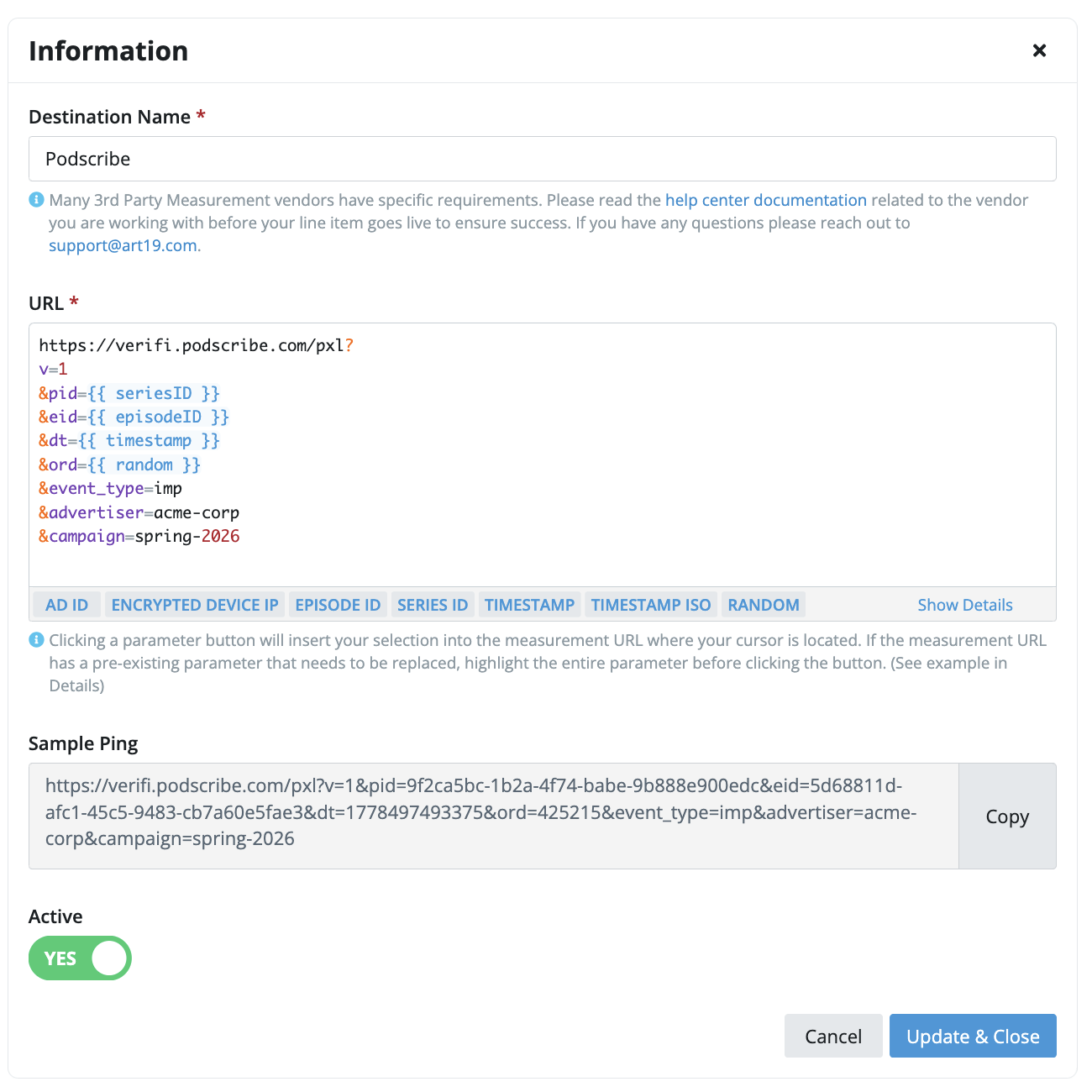The image size is (1092, 1092).
Task: Insert the ENCRYPTED DEVICE IP parameter
Action: click(195, 605)
